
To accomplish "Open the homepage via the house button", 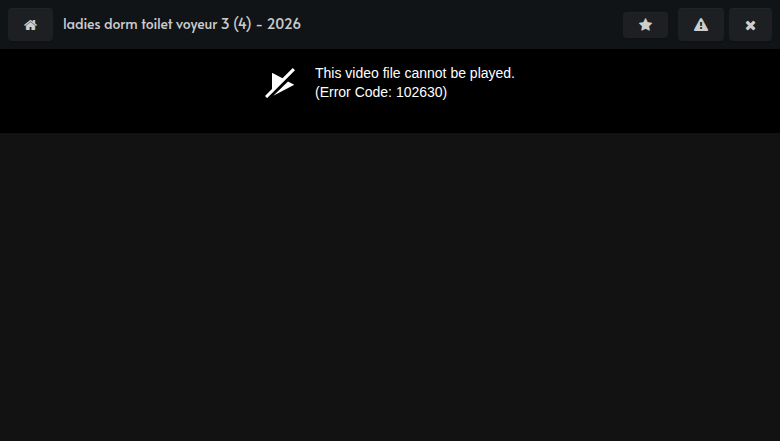I will (30, 25).
